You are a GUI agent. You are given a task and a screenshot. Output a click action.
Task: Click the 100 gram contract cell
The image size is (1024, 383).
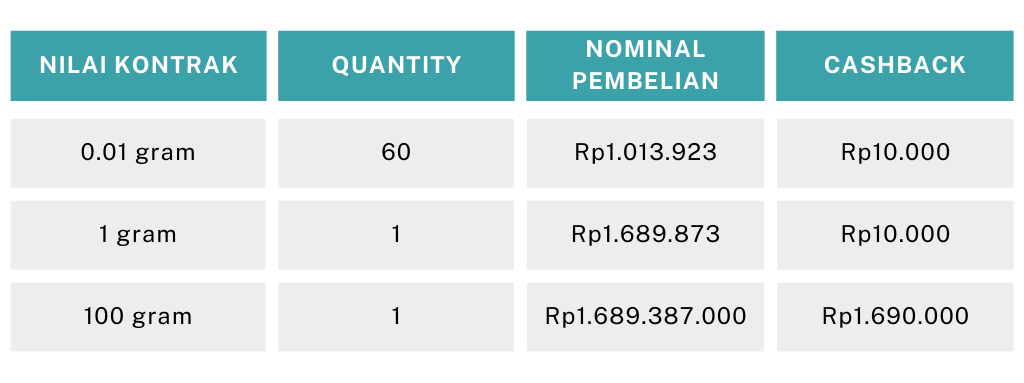click(x=138, y=317)
